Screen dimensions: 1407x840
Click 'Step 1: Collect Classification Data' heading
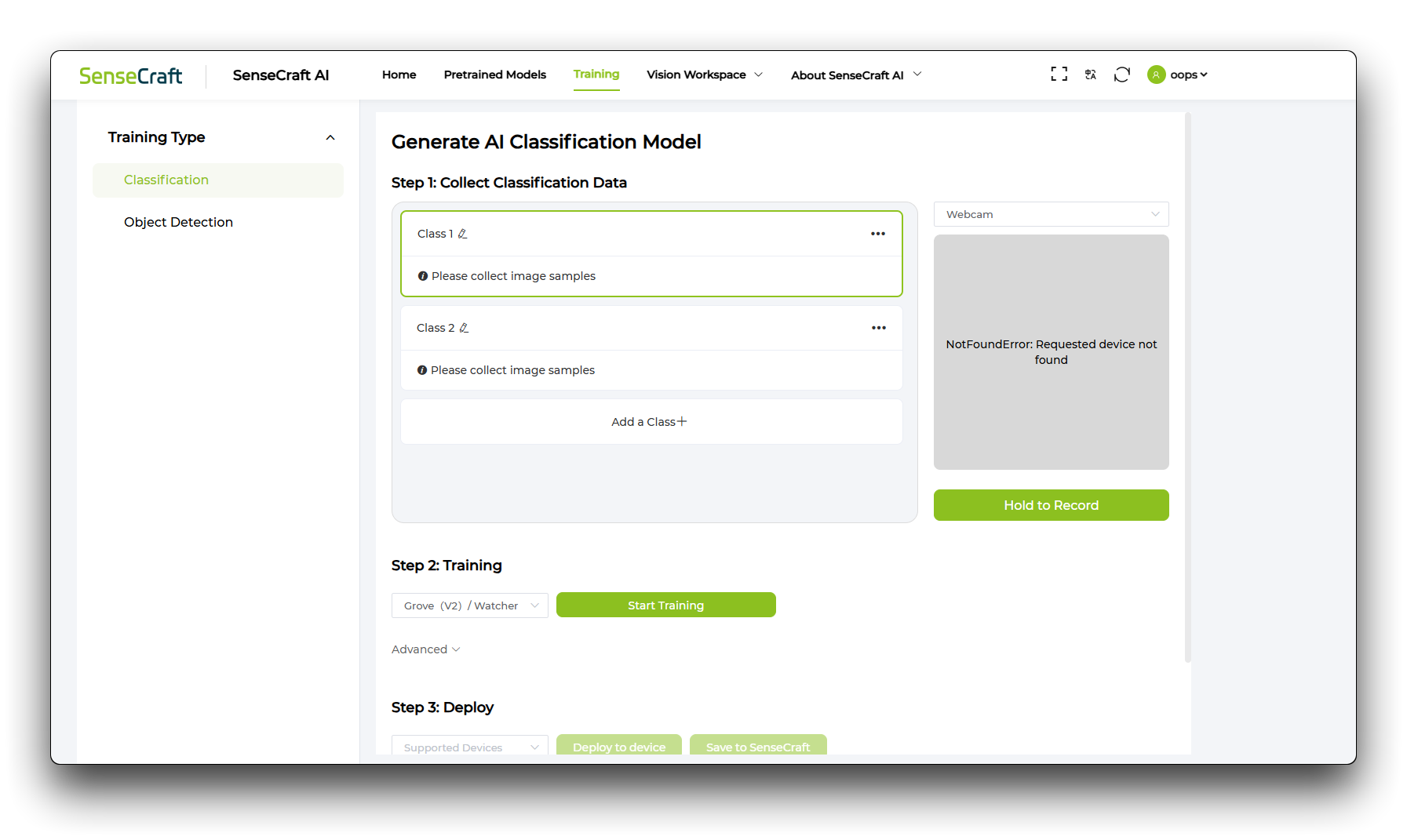[509, 183]
